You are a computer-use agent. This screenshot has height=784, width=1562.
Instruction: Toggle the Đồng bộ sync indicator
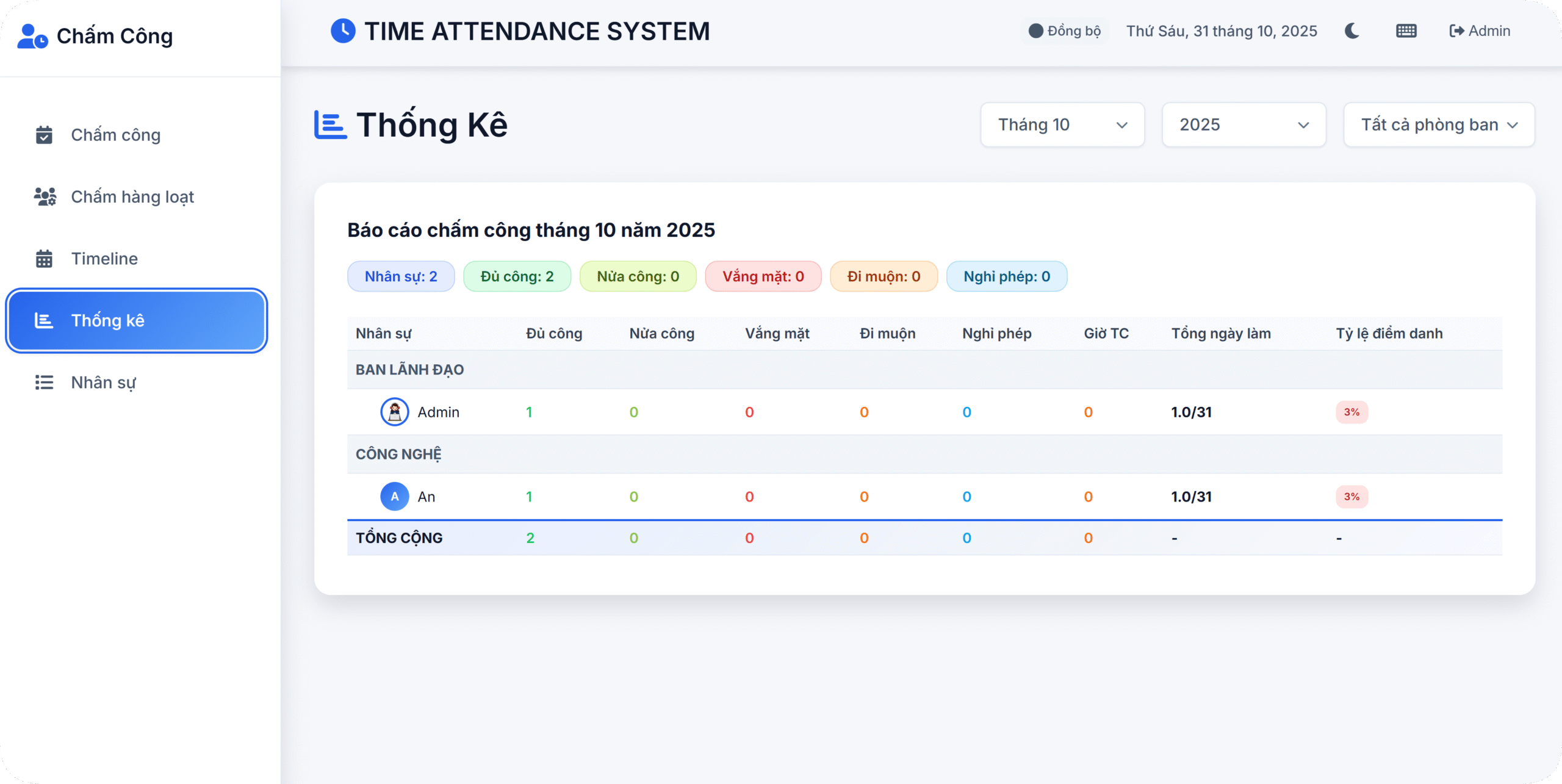tap(1064, 31)
